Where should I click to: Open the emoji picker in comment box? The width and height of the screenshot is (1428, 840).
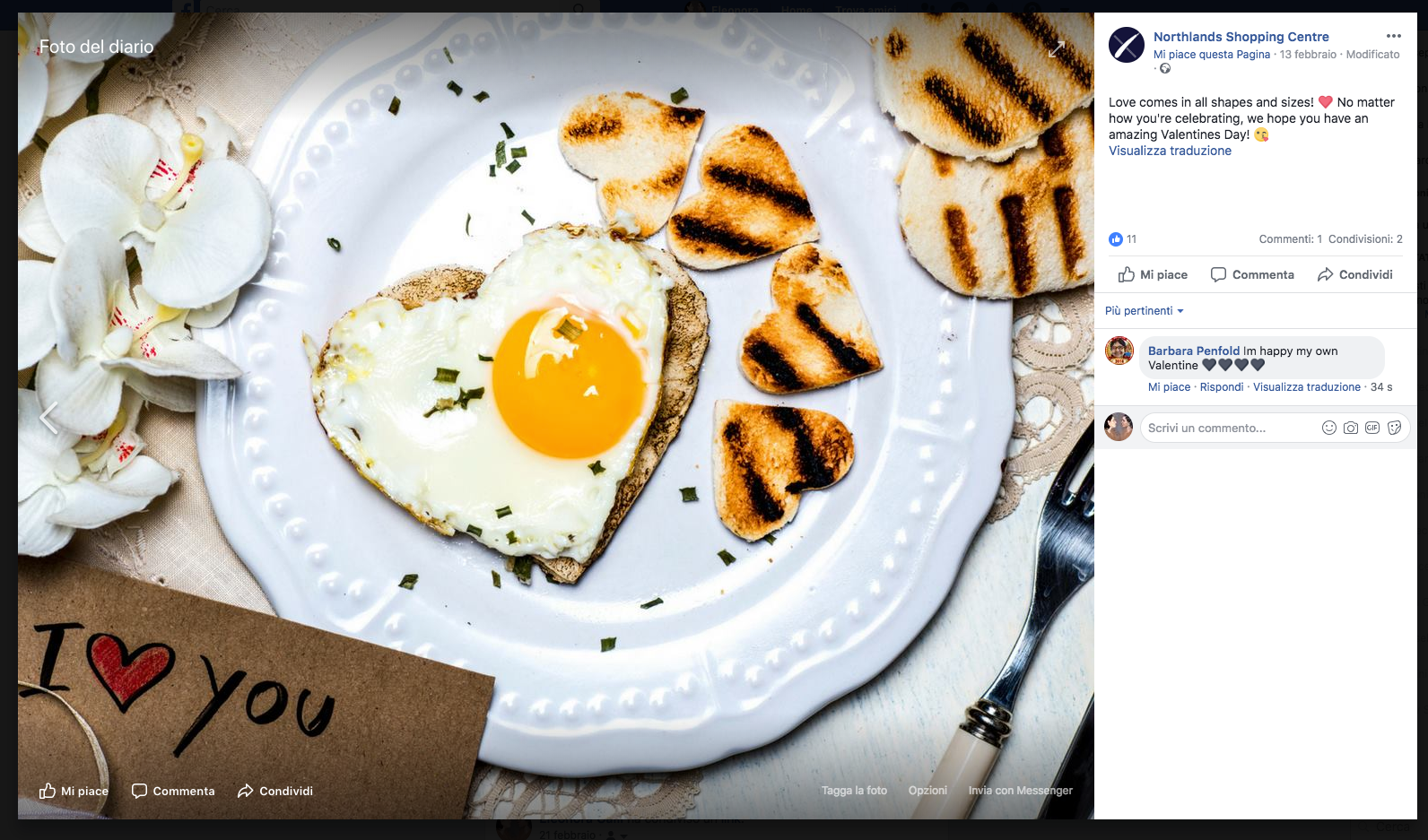point(1329,428)
